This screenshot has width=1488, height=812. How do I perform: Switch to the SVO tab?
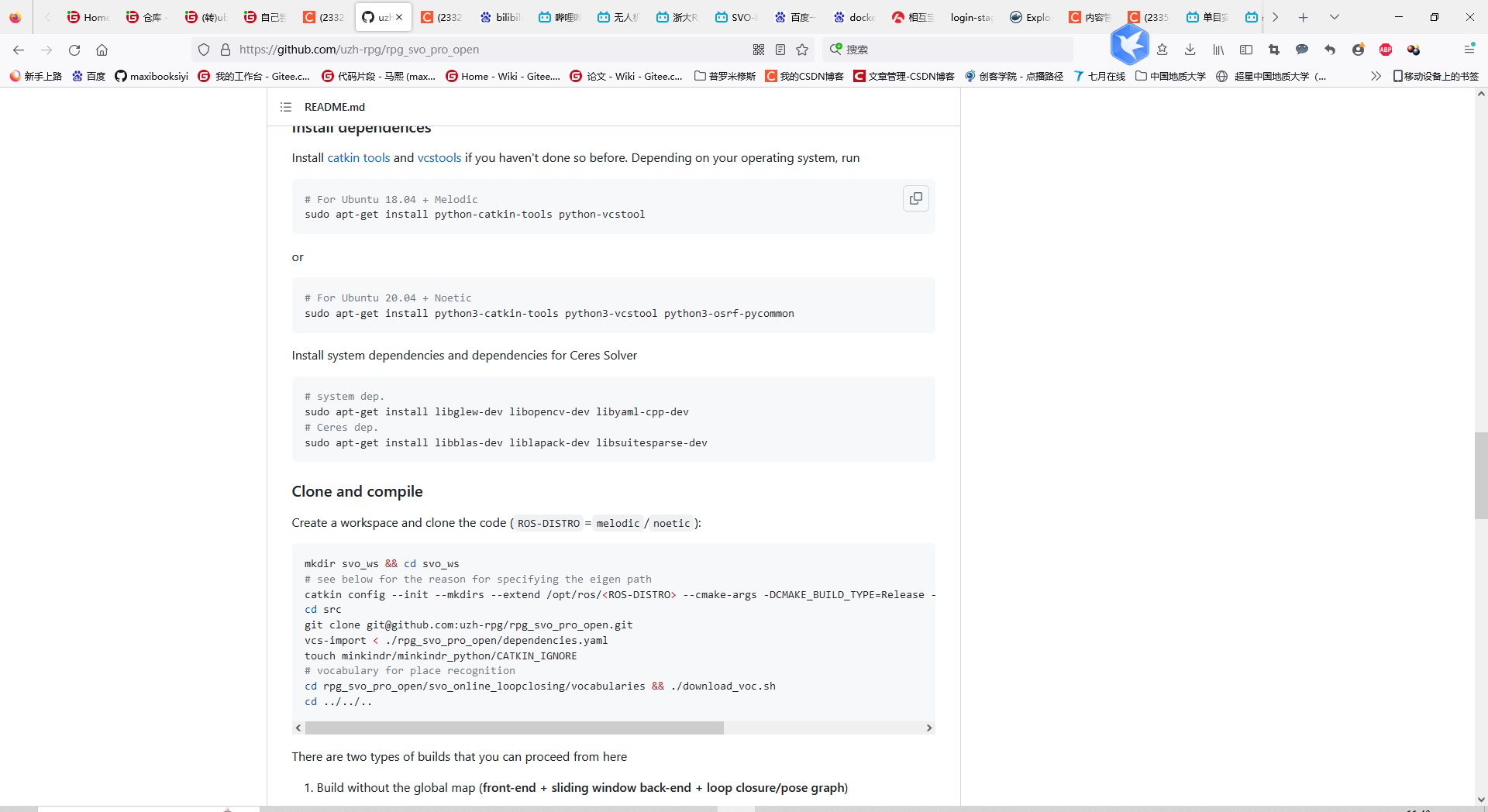click(735, 17)
